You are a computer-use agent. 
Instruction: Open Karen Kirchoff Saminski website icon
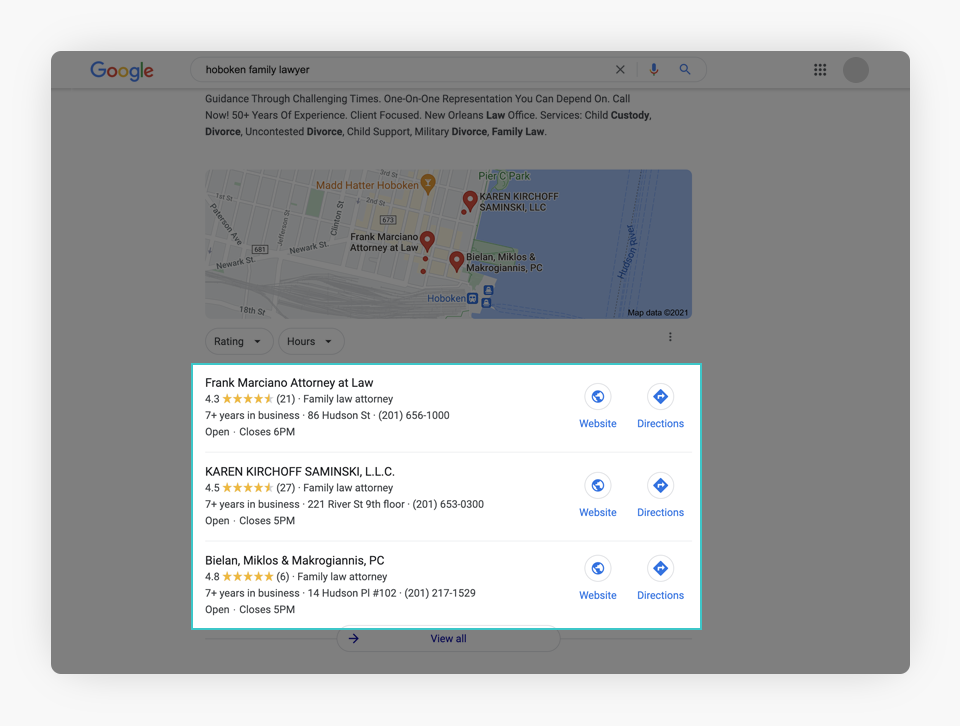[x=598, y=486]
